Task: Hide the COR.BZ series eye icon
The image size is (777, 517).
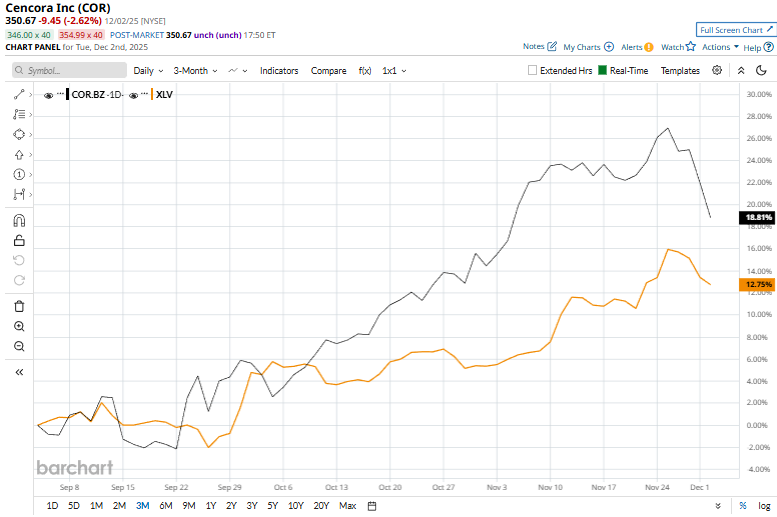Action: tap(48, 95)
